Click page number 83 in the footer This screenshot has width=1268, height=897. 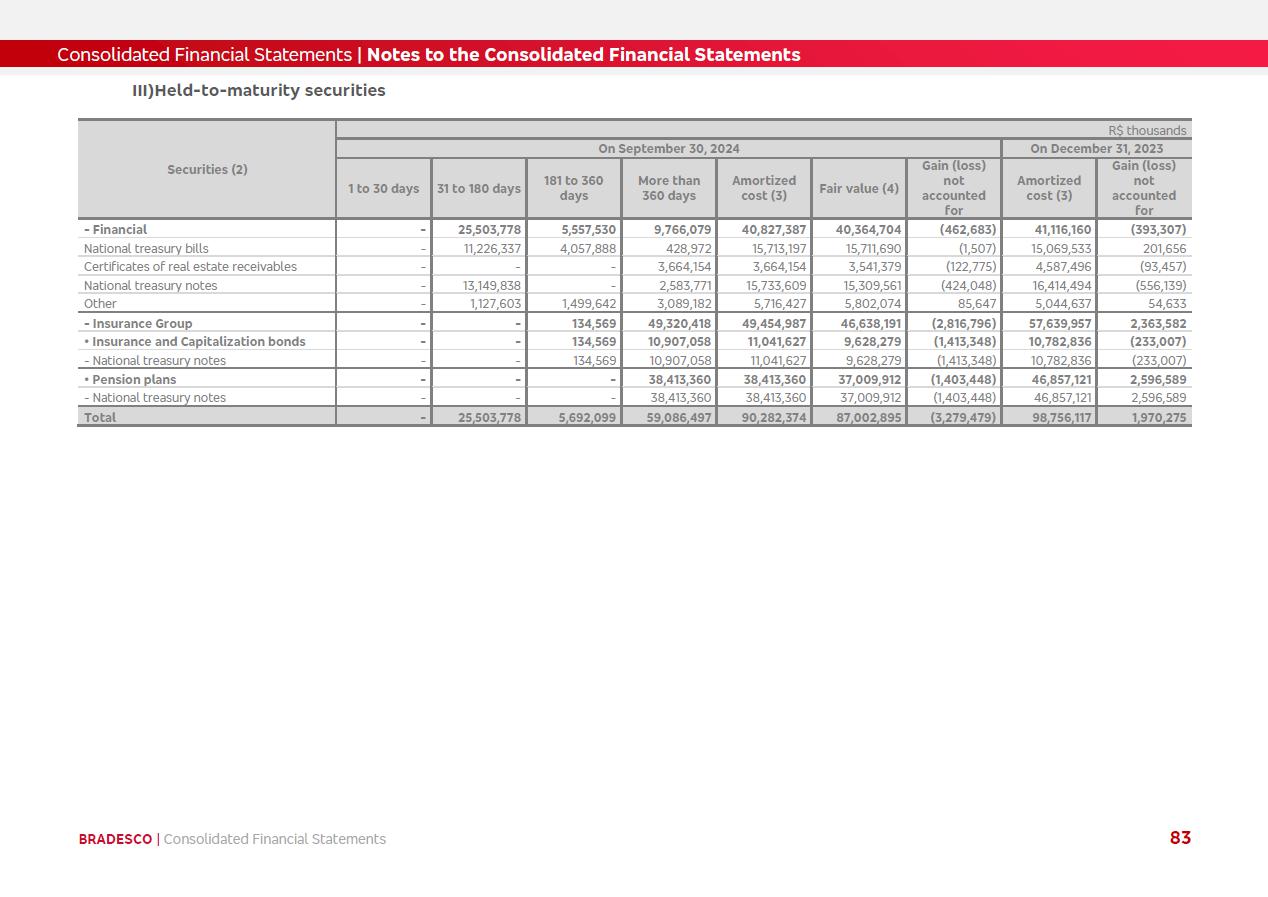point(1180,838)
